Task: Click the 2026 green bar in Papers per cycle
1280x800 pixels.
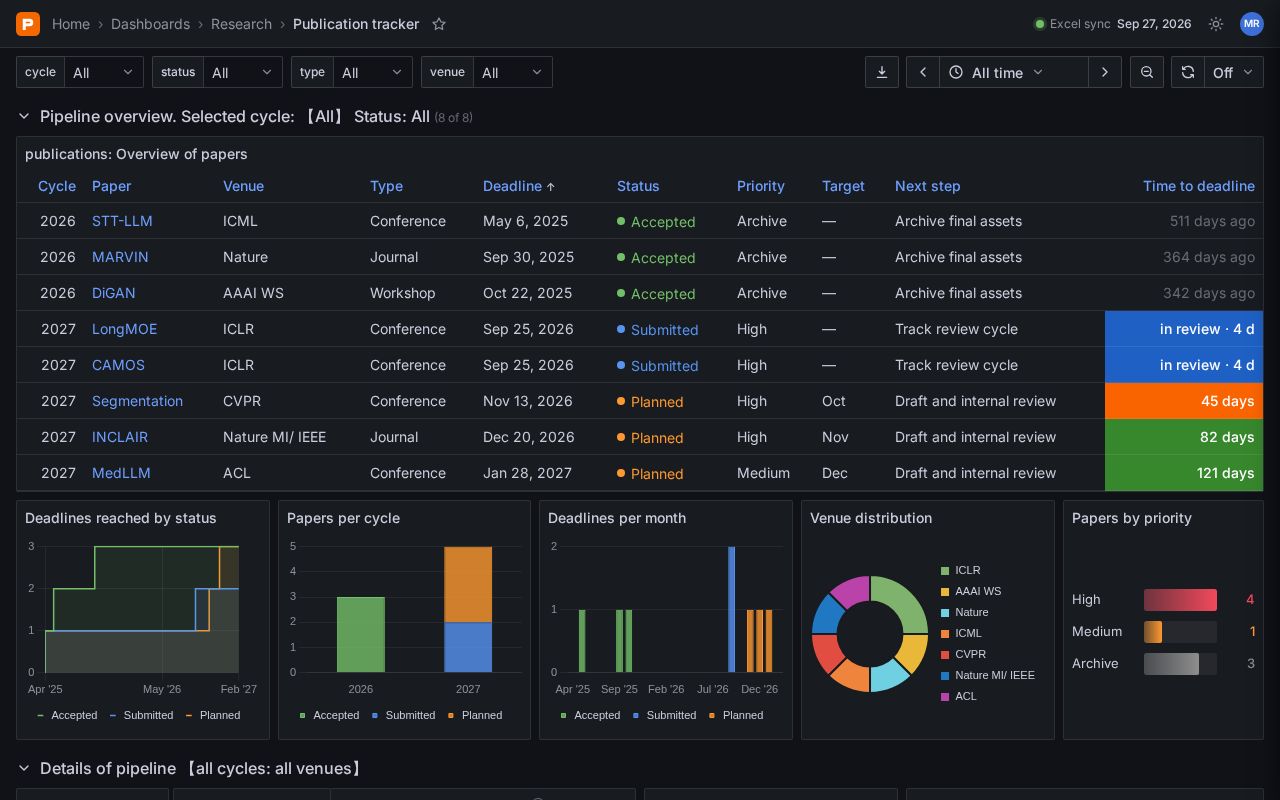Action: (x=360, y=634)
